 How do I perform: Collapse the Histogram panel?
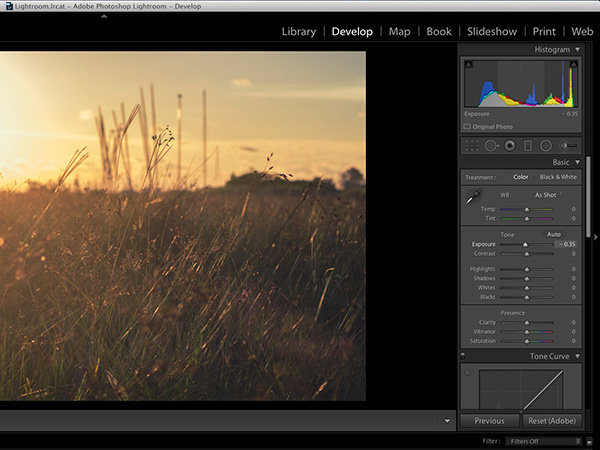coord(577,49)
